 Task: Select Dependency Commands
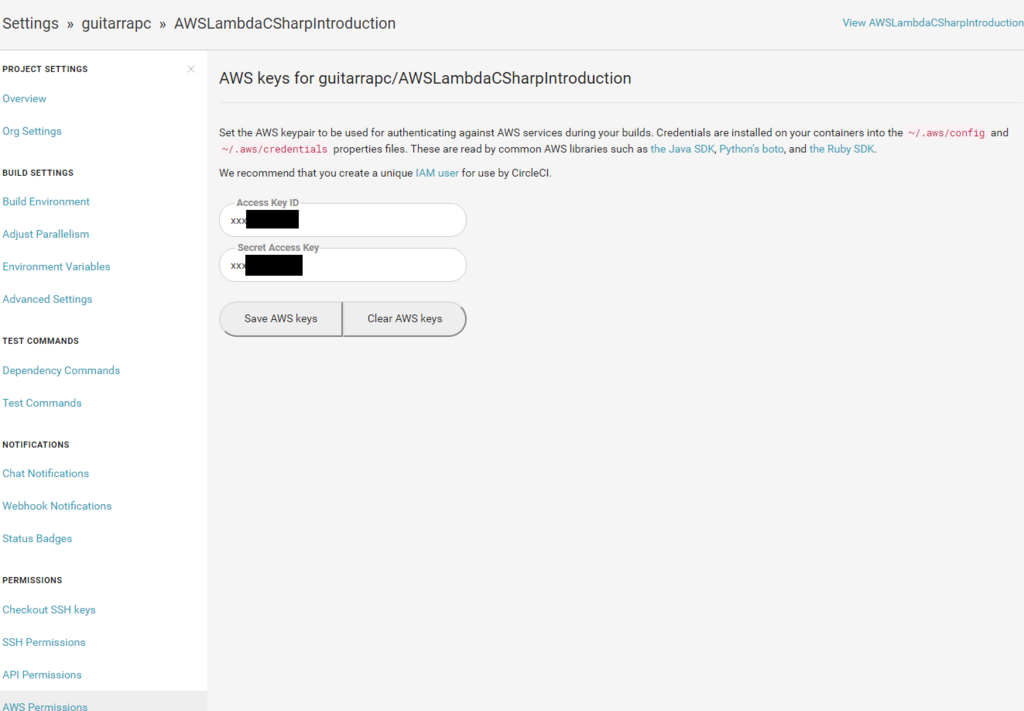click(x=61, y=370)
